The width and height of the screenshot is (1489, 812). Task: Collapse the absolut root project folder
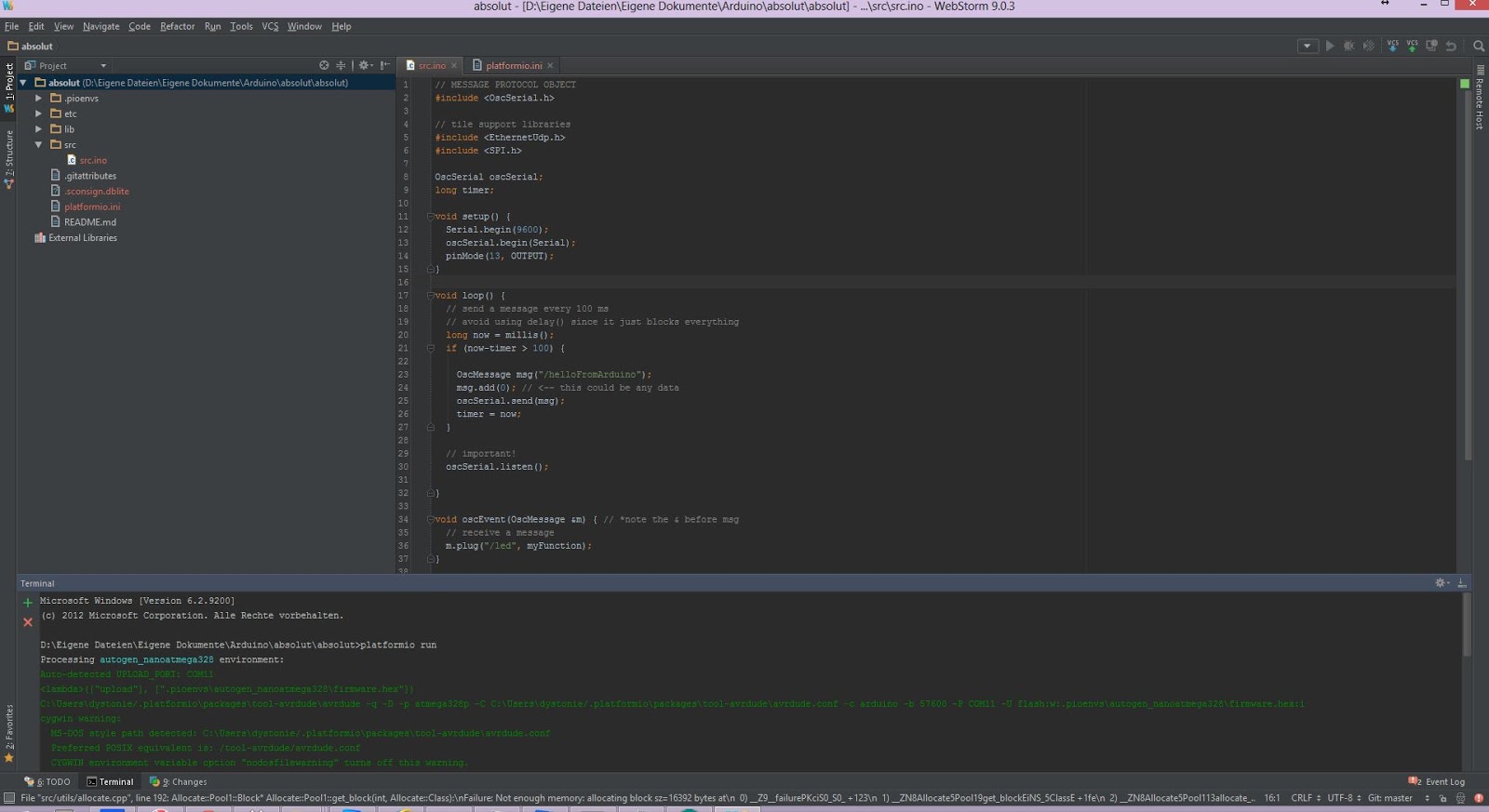pyautogui.click(x=23, y=83)
